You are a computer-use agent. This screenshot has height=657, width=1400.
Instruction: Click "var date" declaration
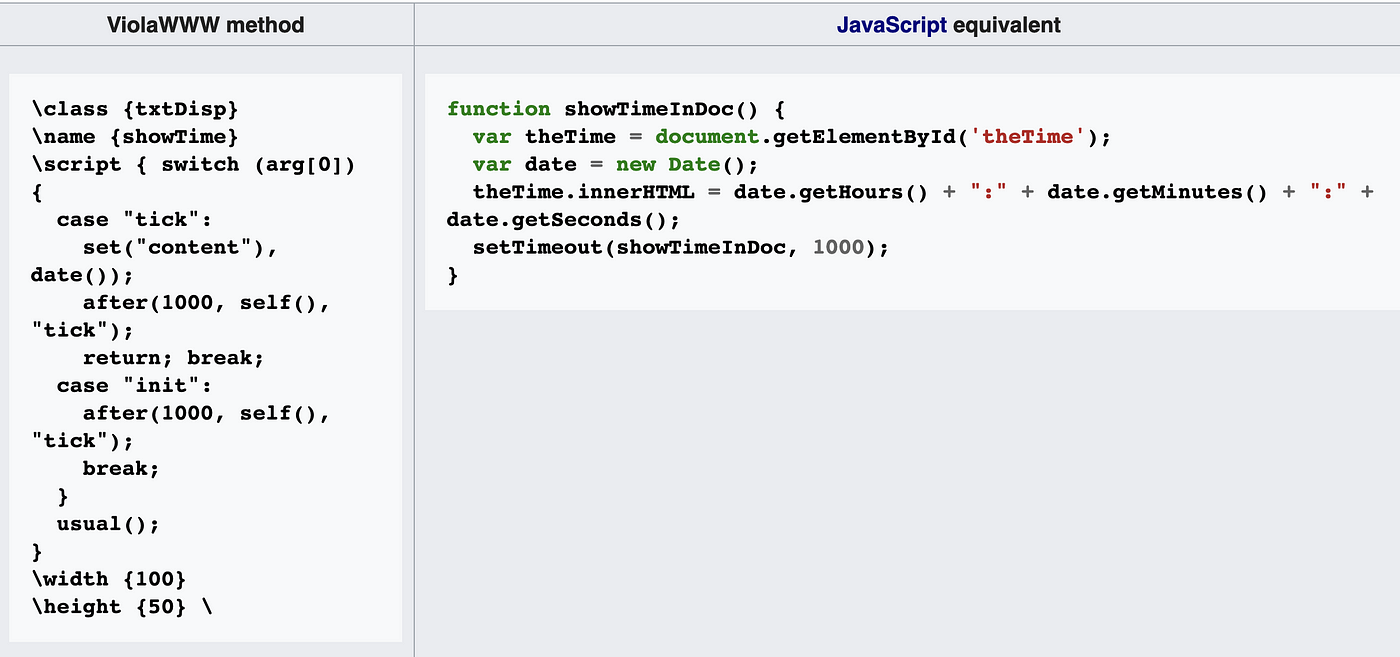(525, 164)
